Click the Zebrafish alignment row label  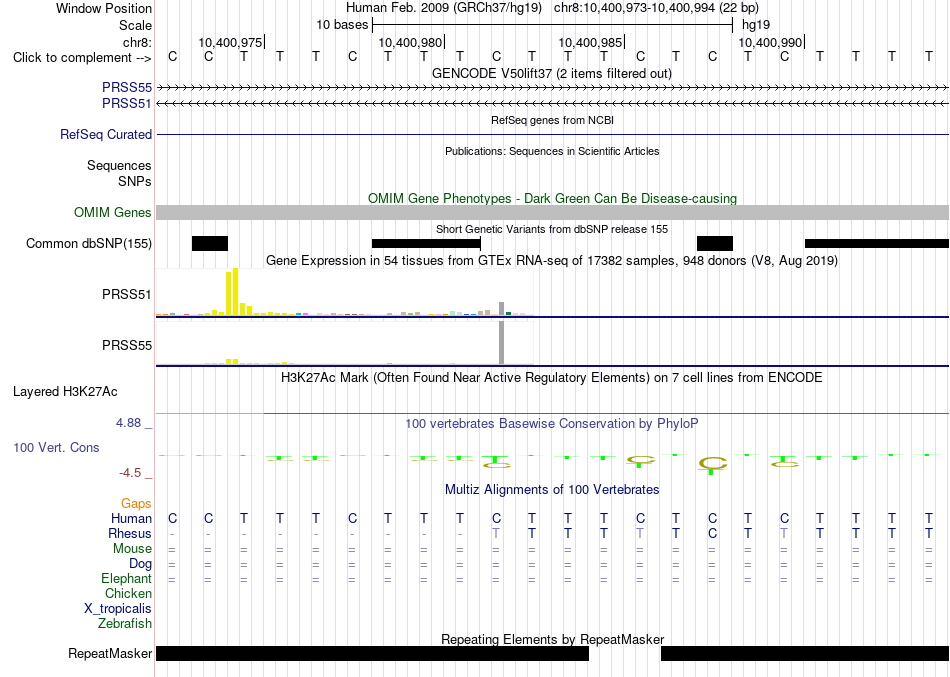(x=125, y=624)
